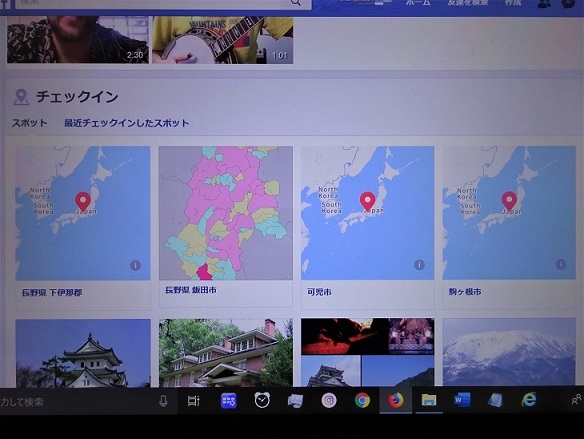Viewport: 584px width, 439px height.
Task: Click the ホーム link in Facebook header
Action: coord(418,3)
